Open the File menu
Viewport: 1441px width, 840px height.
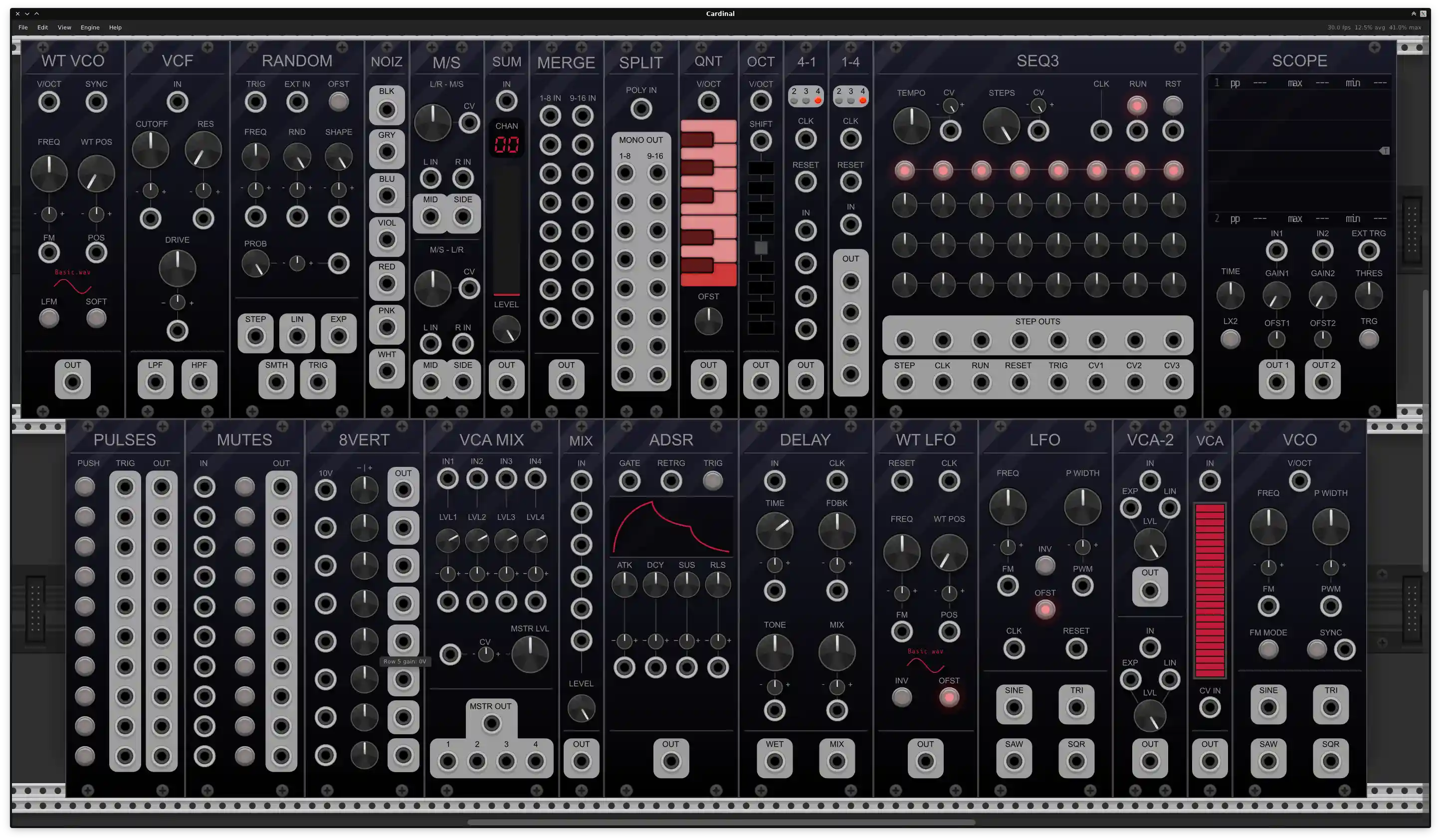23,27
